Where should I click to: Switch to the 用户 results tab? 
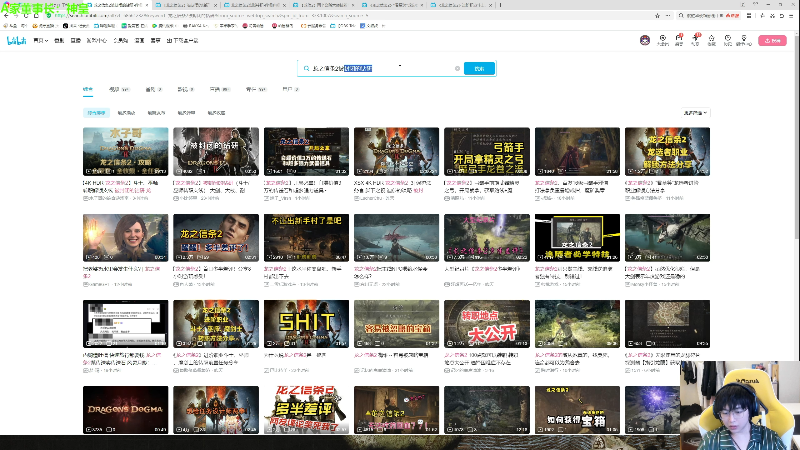[290, 89]
